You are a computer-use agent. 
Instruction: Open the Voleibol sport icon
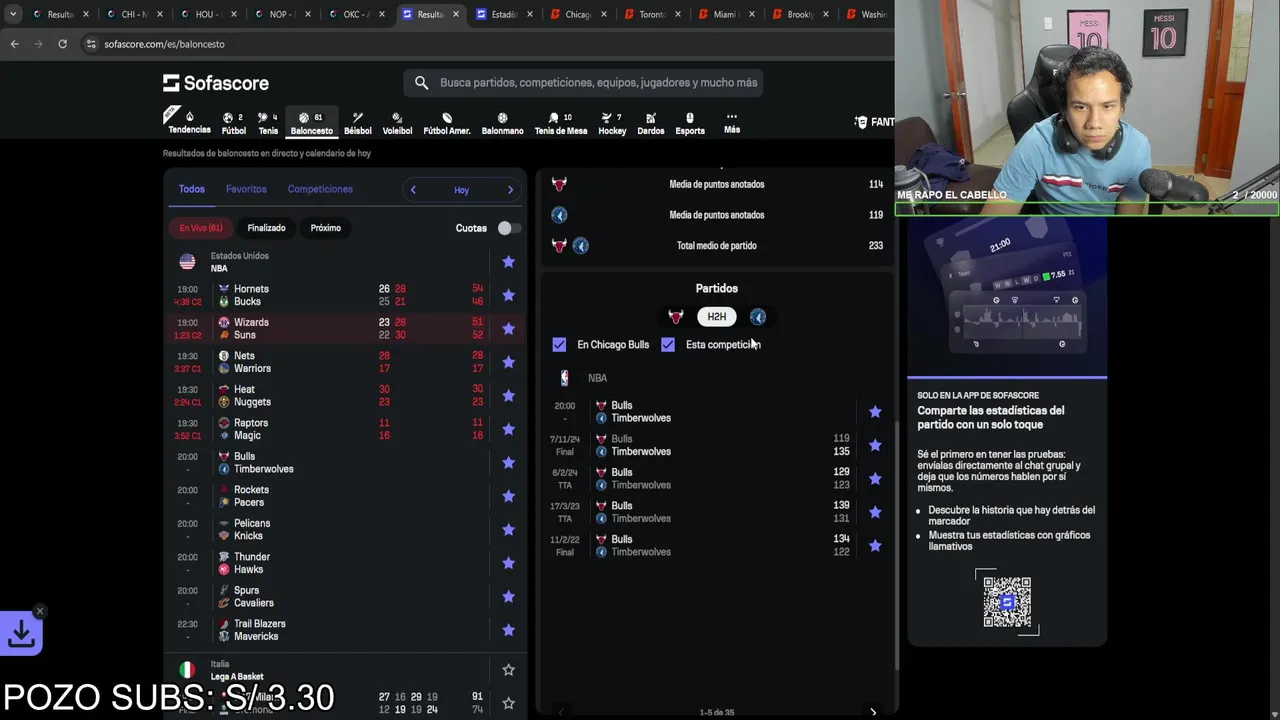tap(397, 123)
